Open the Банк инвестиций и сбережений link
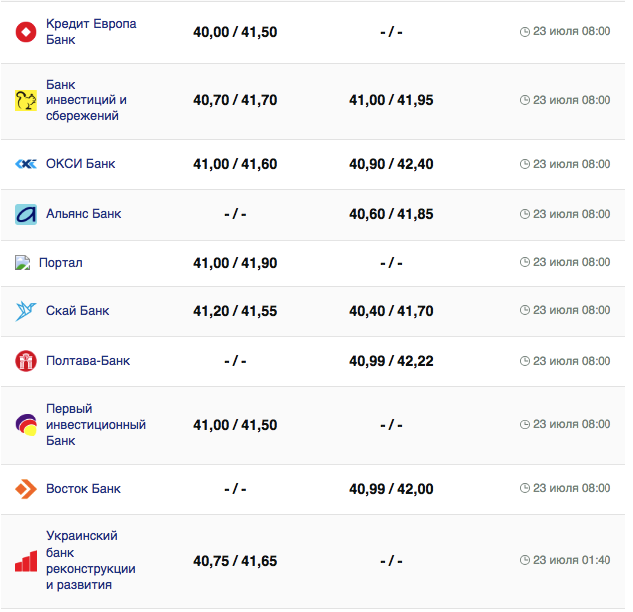The width and height of the screenshot is (633, 612). point(86,100)
